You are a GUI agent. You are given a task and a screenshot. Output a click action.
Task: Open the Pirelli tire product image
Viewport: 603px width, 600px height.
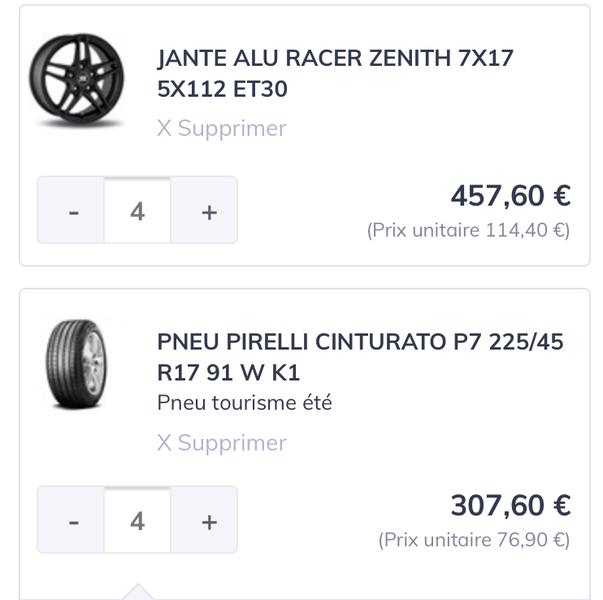[x=77, y=364]
